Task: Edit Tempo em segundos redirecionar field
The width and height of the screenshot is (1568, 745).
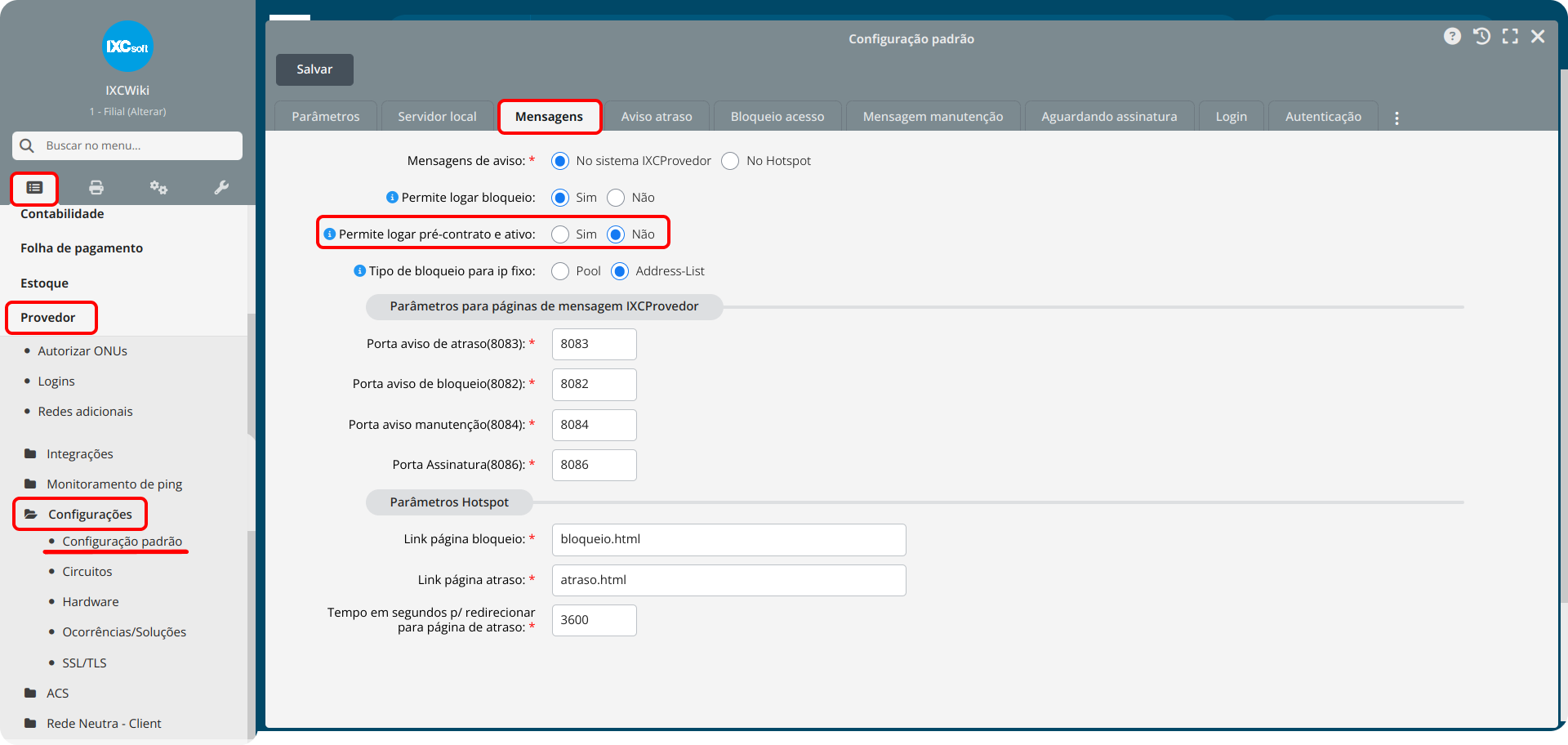Action: 595,620
